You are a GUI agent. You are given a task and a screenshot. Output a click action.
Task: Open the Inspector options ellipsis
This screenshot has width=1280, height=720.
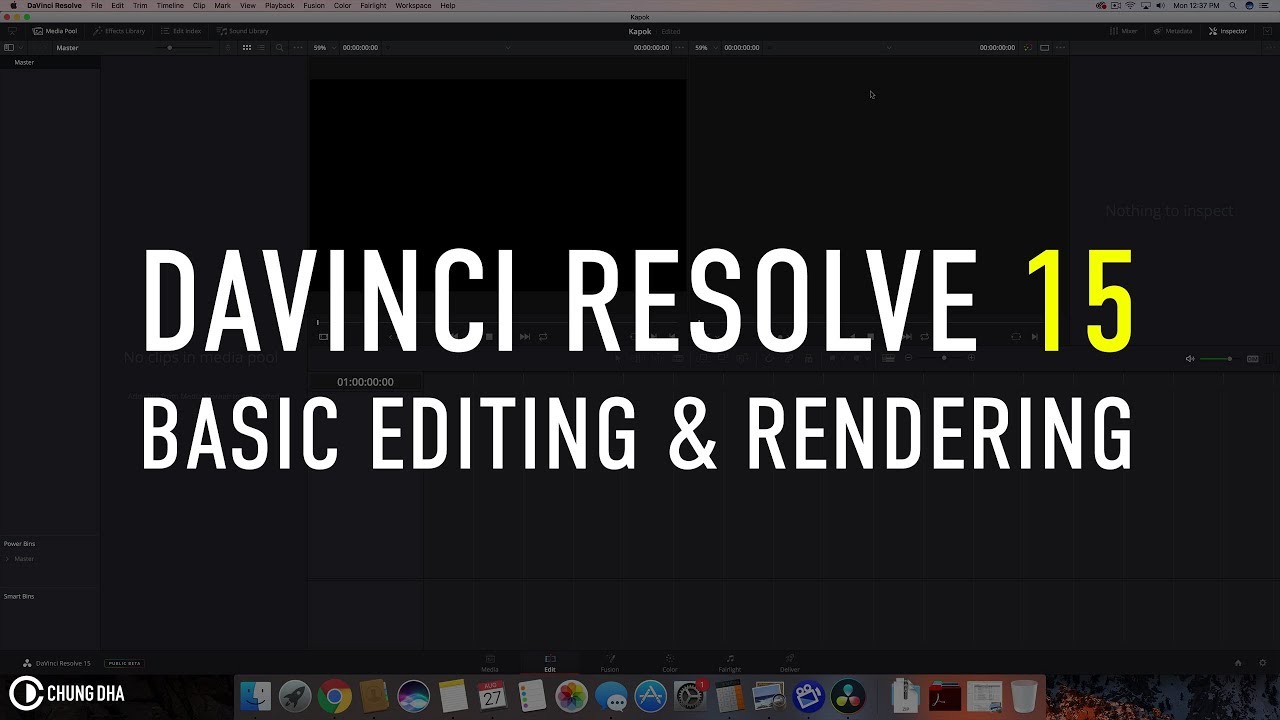coord(1269,48)
